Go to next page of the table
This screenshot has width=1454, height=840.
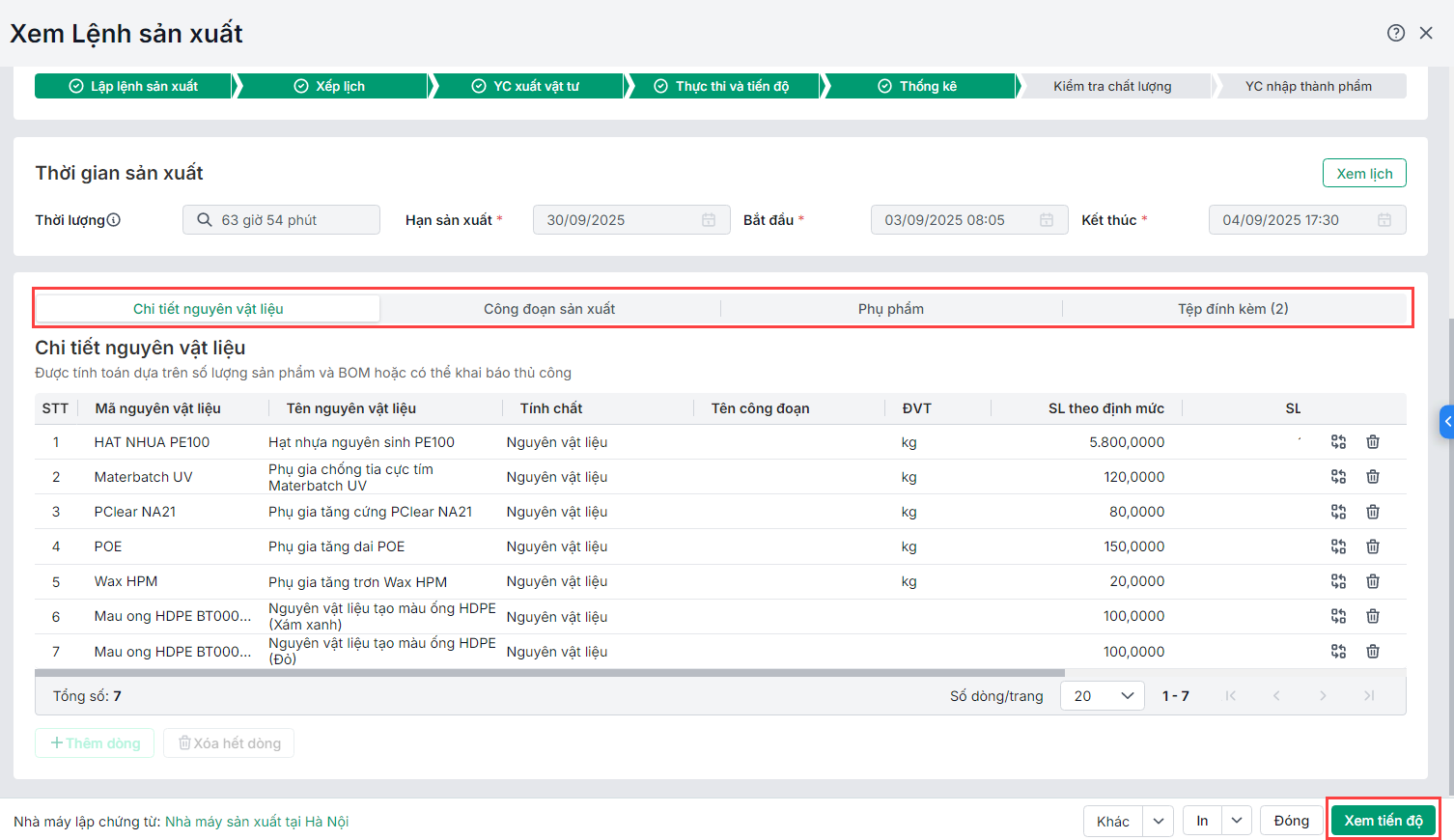pos(1323,696)
